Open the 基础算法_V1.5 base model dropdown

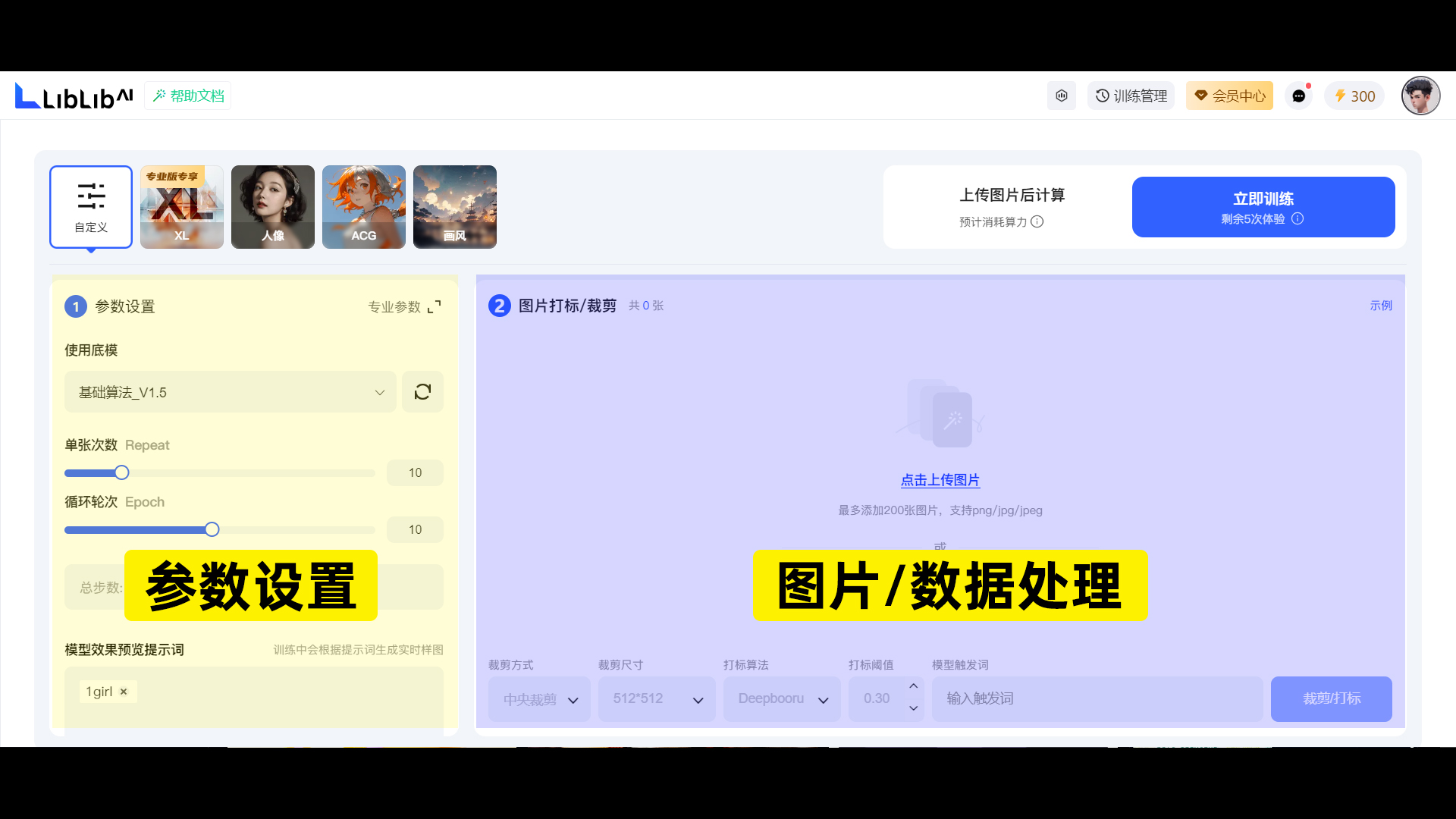[230, 392]
